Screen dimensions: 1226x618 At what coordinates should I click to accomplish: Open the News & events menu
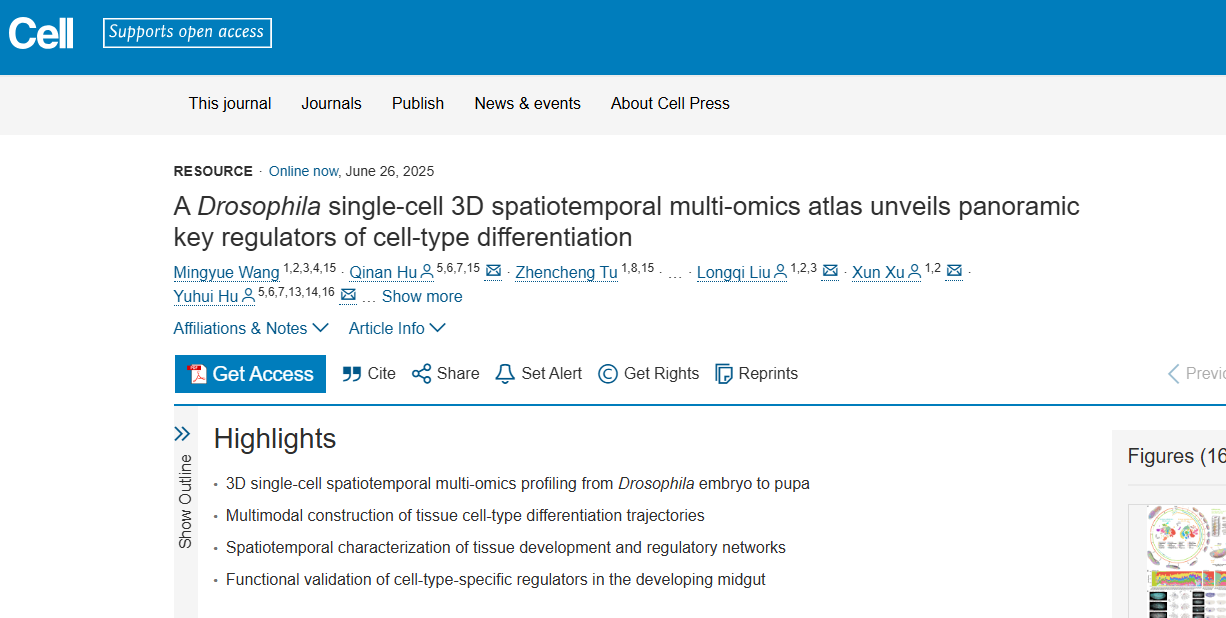(x=528, y=103)
